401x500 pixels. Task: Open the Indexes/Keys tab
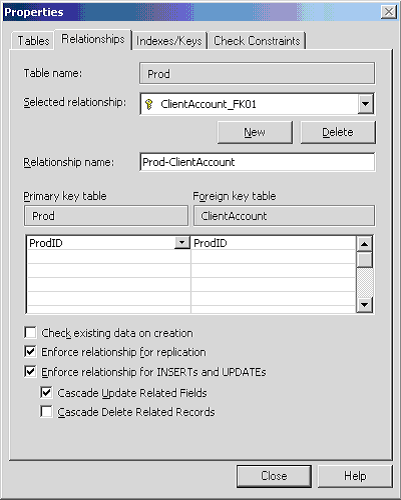coord(169,41)
